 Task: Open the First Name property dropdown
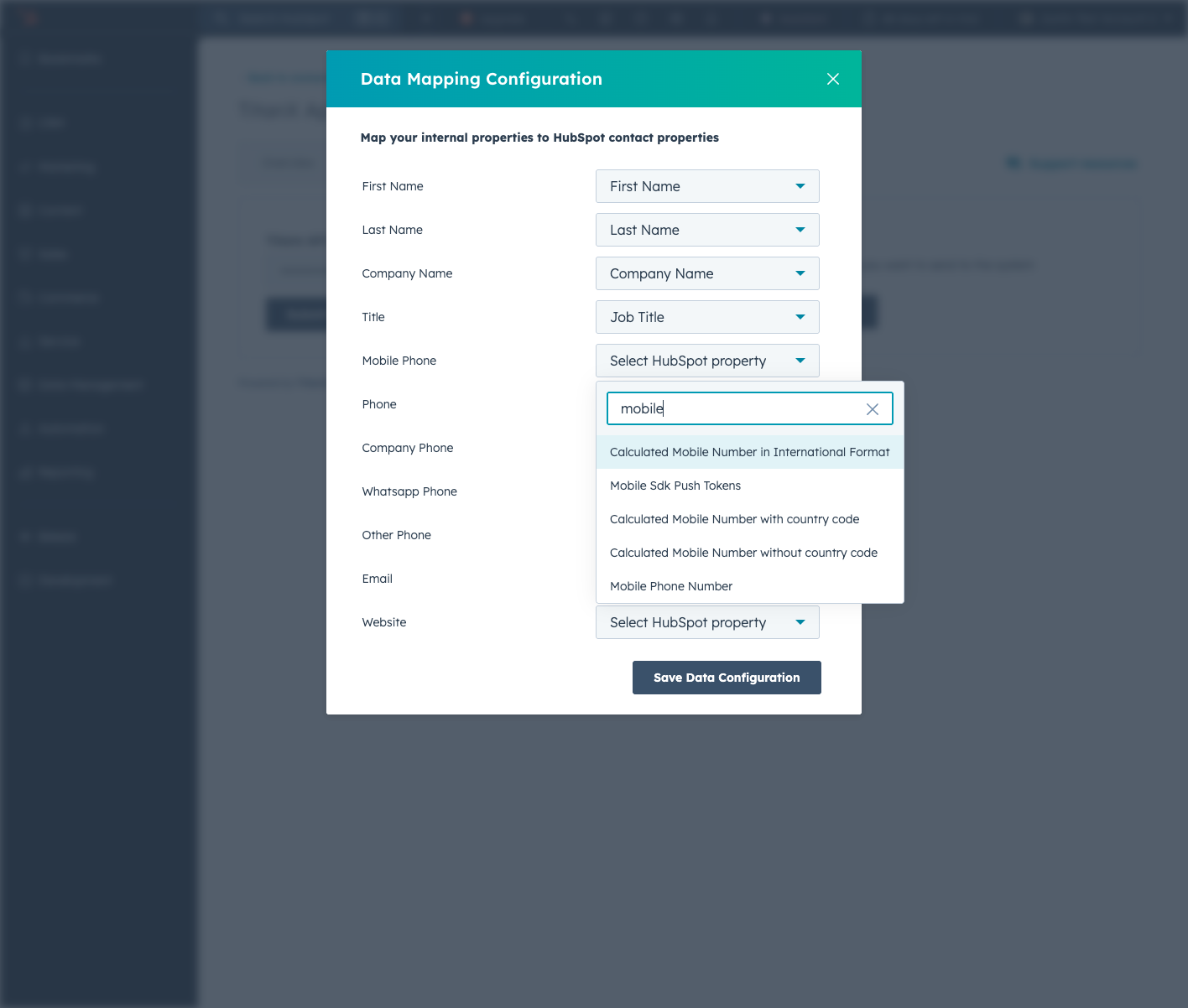coord(707,186)
